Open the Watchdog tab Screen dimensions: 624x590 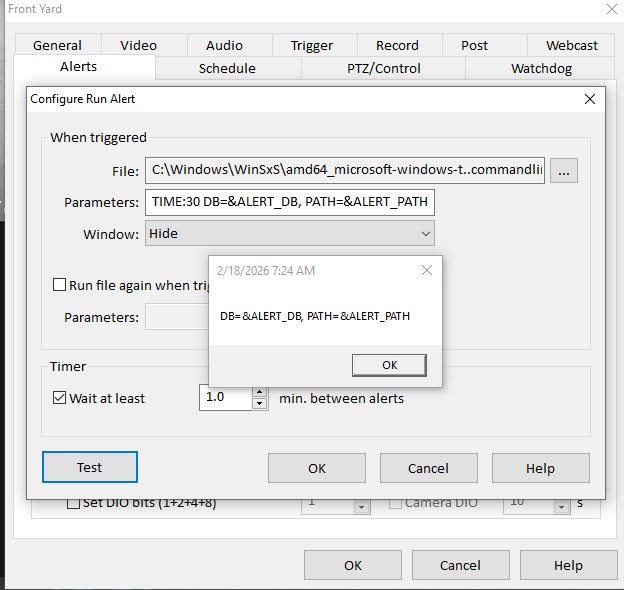pyautogui.click(x=541, y=68)
